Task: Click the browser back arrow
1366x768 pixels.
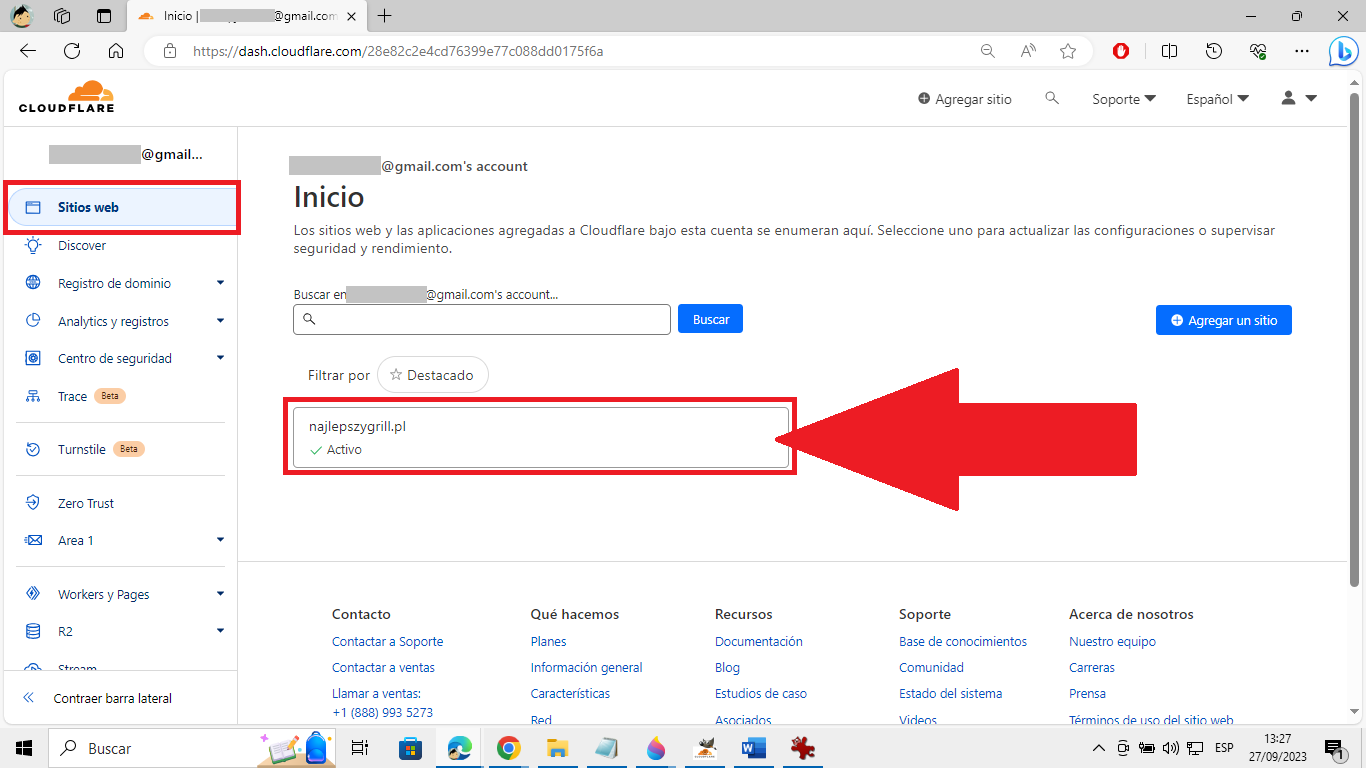Action: point(28,51)
